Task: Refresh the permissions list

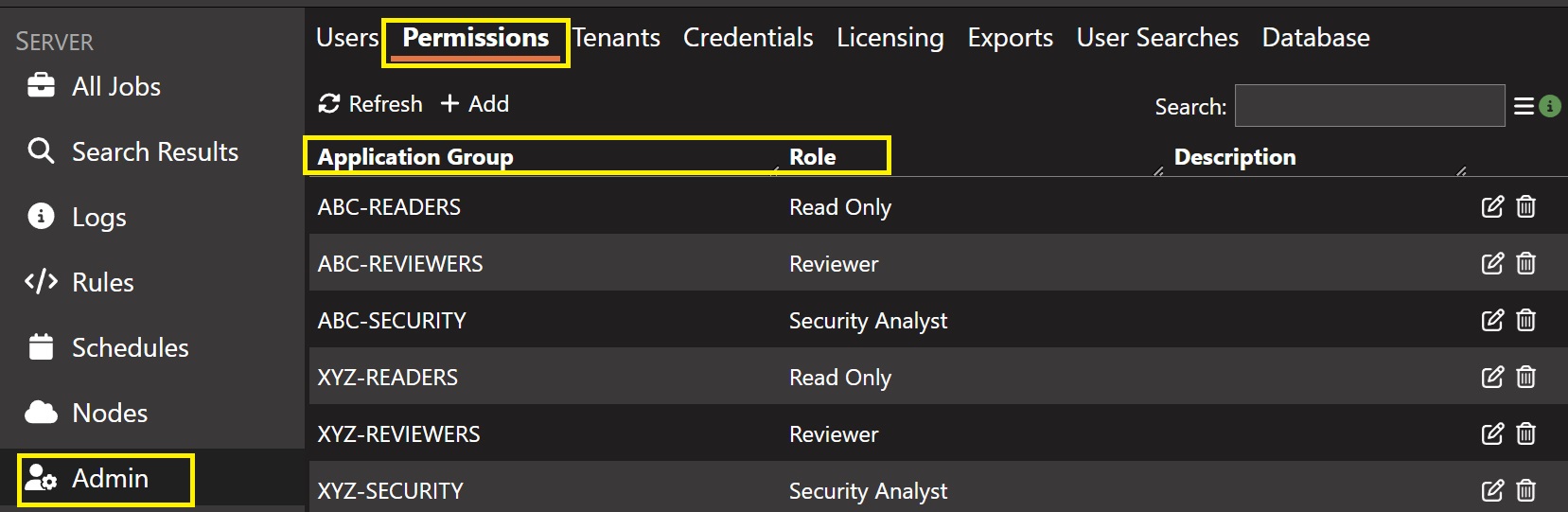Action: (x=371, y=104)
